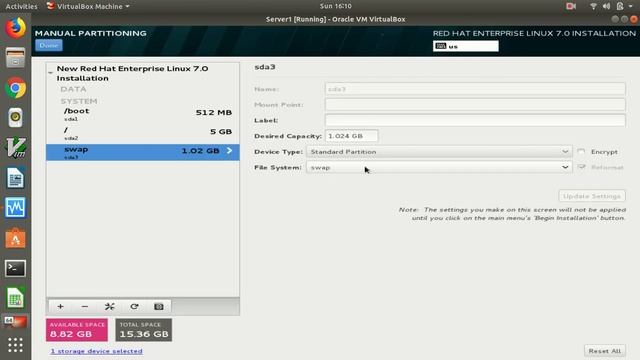640x360 pixels.
Task: Select the swap sda3 partition row
Action: pos(143,152)
